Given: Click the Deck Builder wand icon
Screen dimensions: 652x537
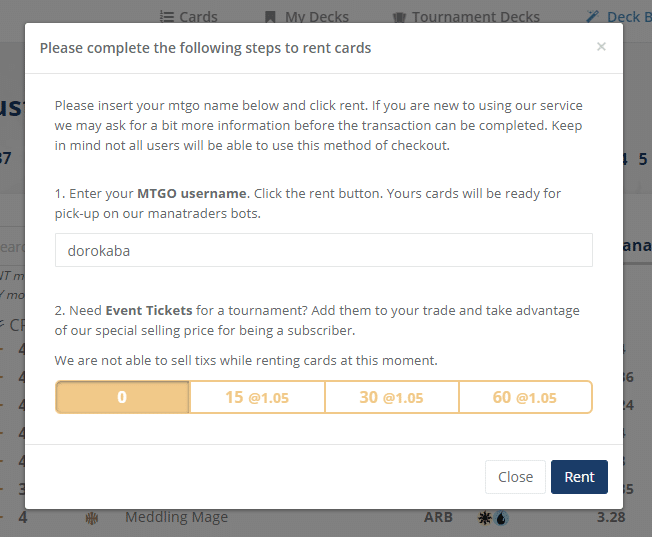Looking at the screenshot, I should tap(593, 17).
